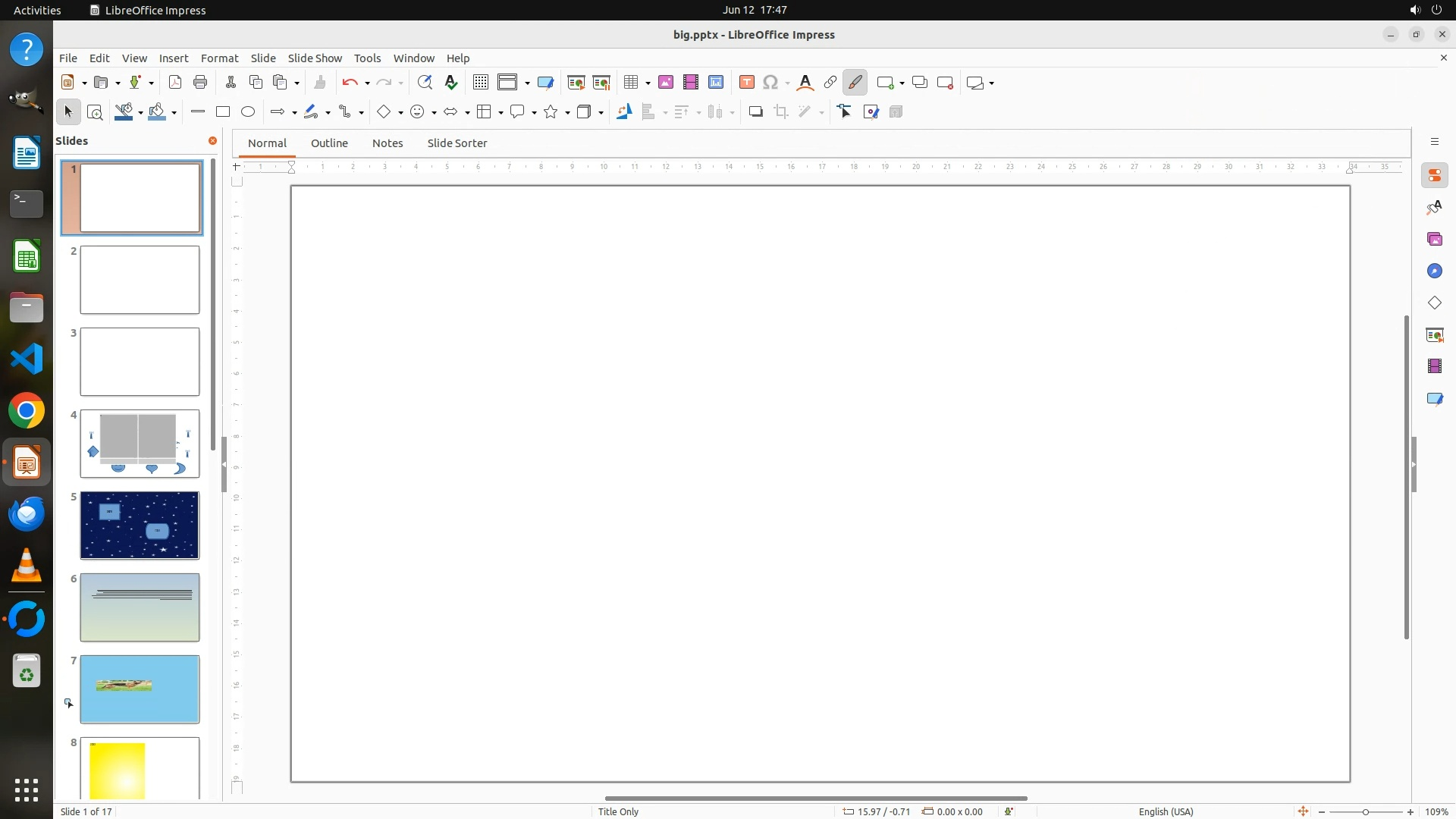Click the Insert Image toolbar icon
The height and width of the screenshot is (819, 1456).
(x=666, y=83)
